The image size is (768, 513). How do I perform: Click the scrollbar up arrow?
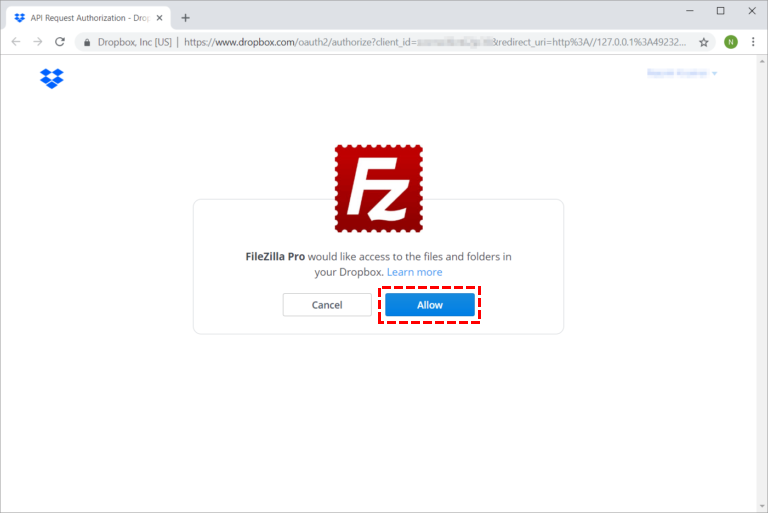[x=762, y=62]
